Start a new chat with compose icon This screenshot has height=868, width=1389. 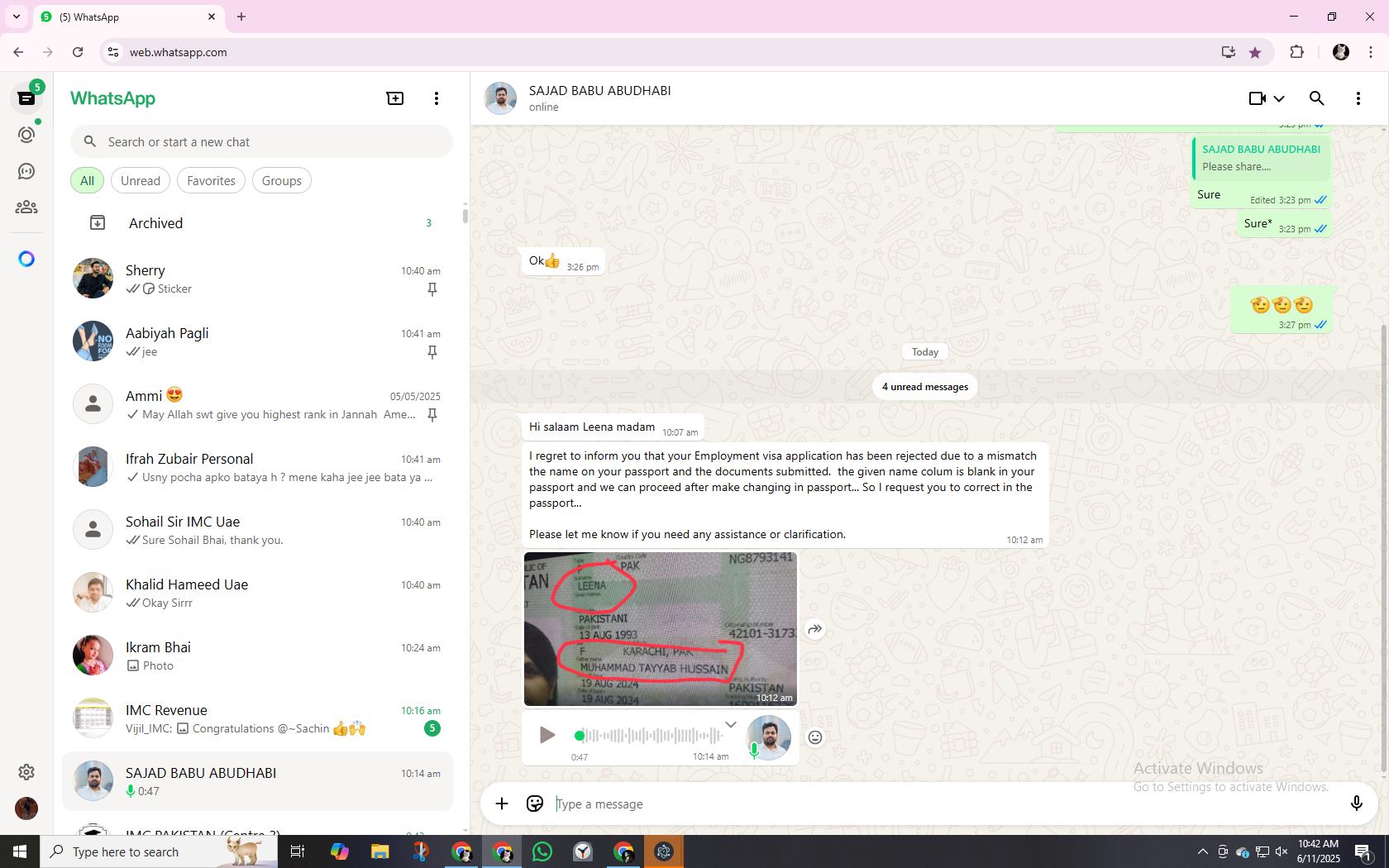point(395,98)
